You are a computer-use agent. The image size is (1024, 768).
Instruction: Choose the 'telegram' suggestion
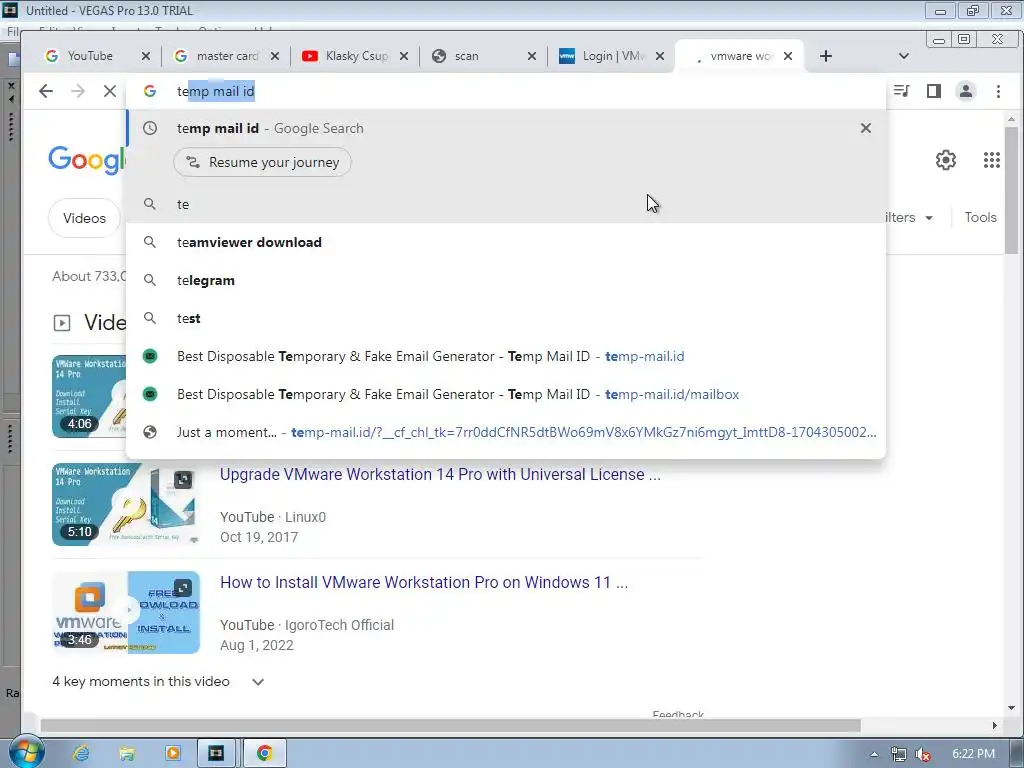pyautogui.click(x=506, y=280)
